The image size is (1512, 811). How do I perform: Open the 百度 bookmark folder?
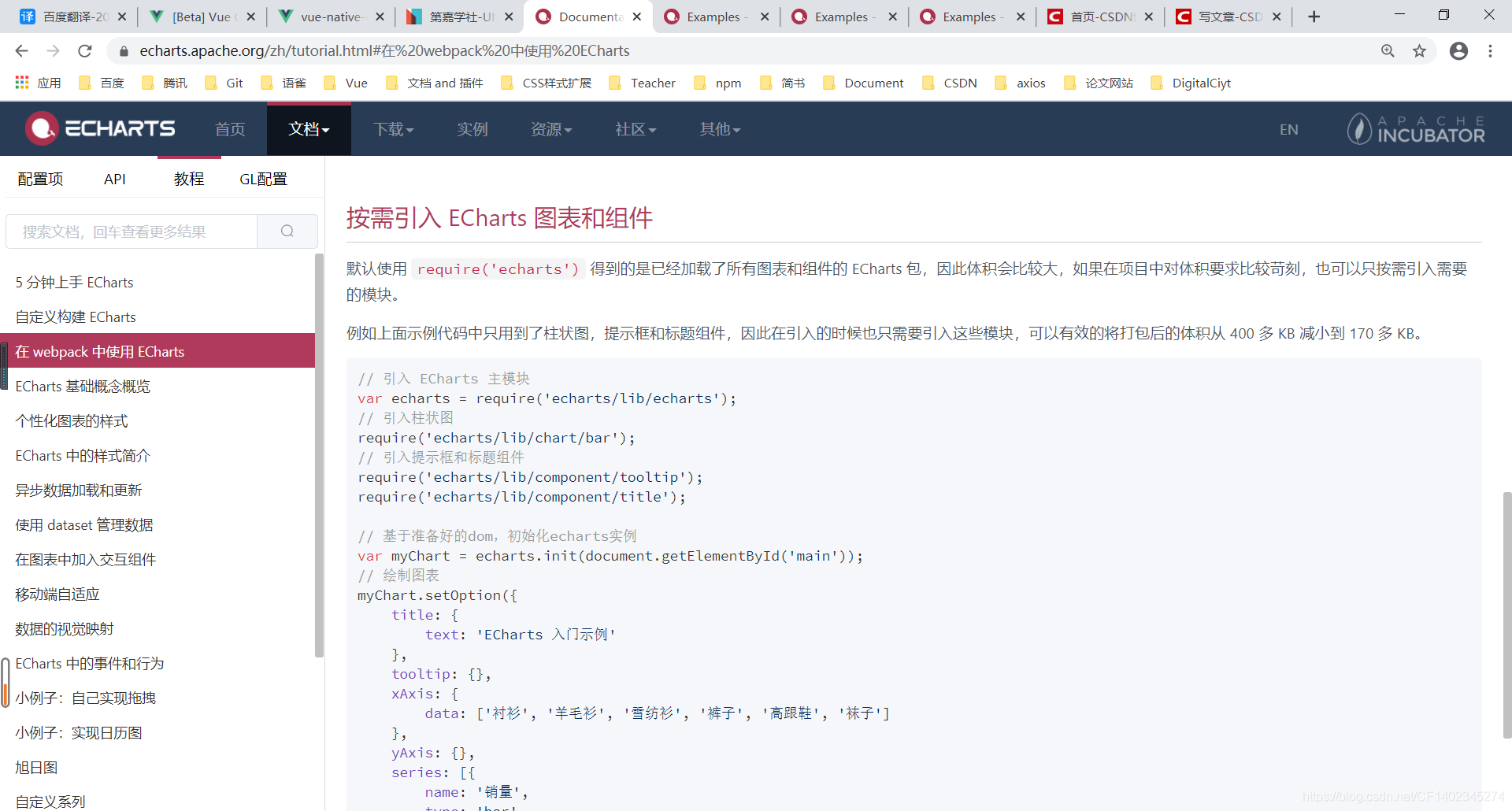click(102, 83)
